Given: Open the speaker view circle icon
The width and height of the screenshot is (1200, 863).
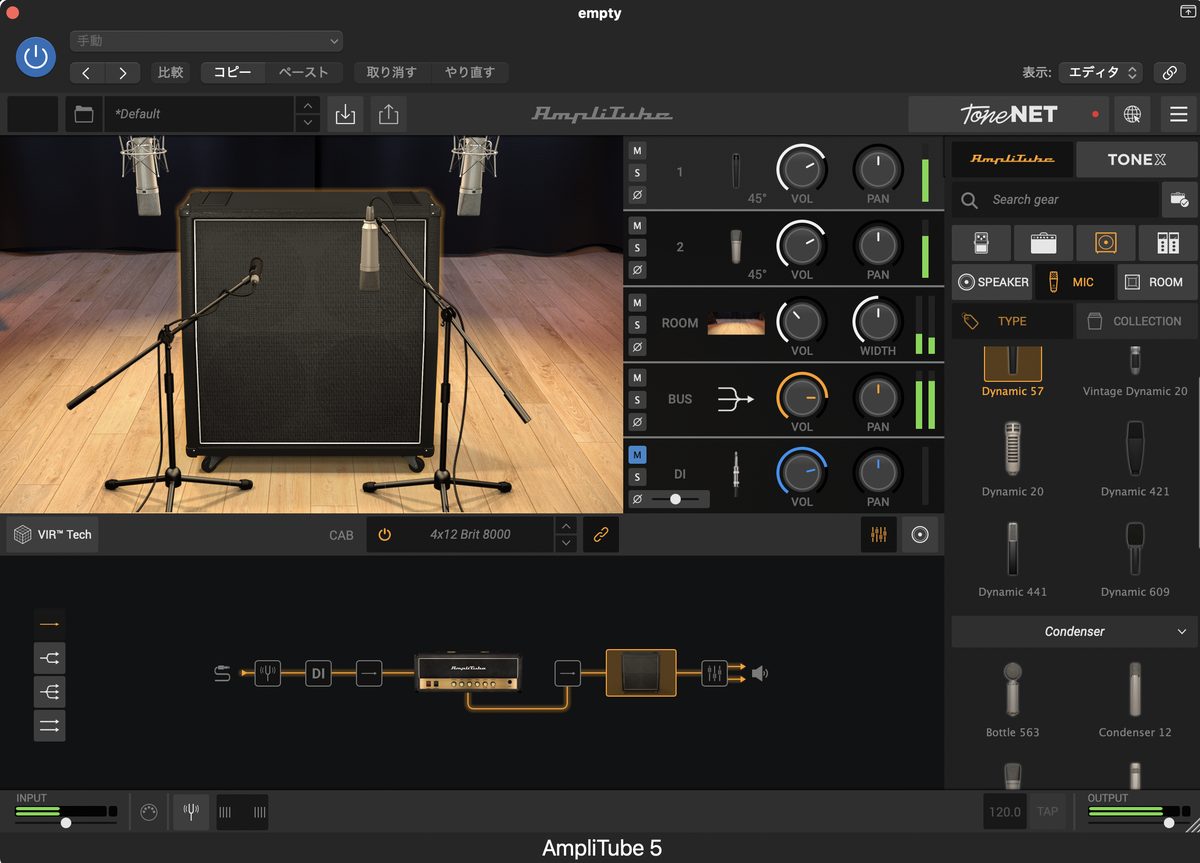Looking at the screenshot, I should pyautogui.click(x=920, y=535).
